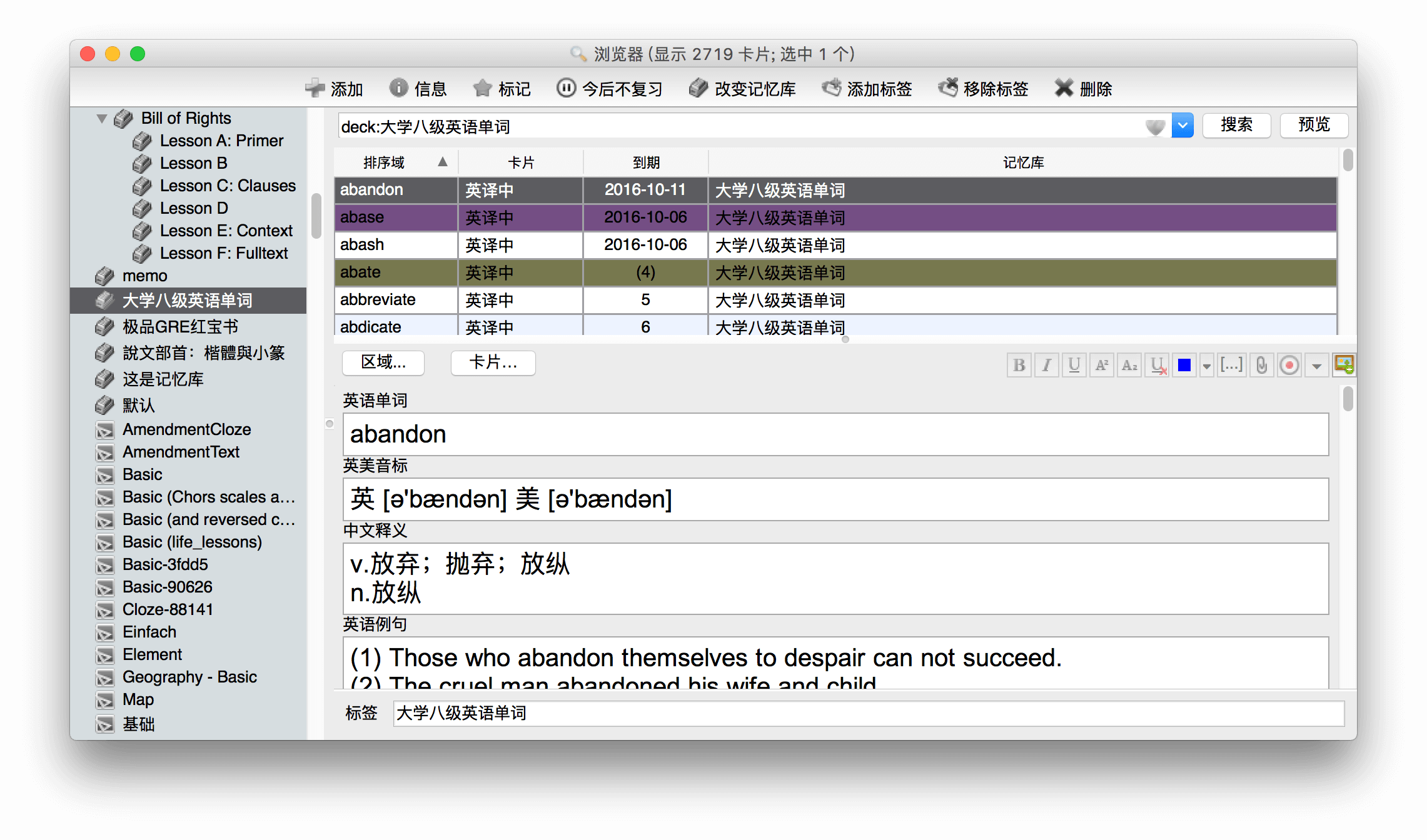Click the 英美音标 phonetics field

coord(835,499)
